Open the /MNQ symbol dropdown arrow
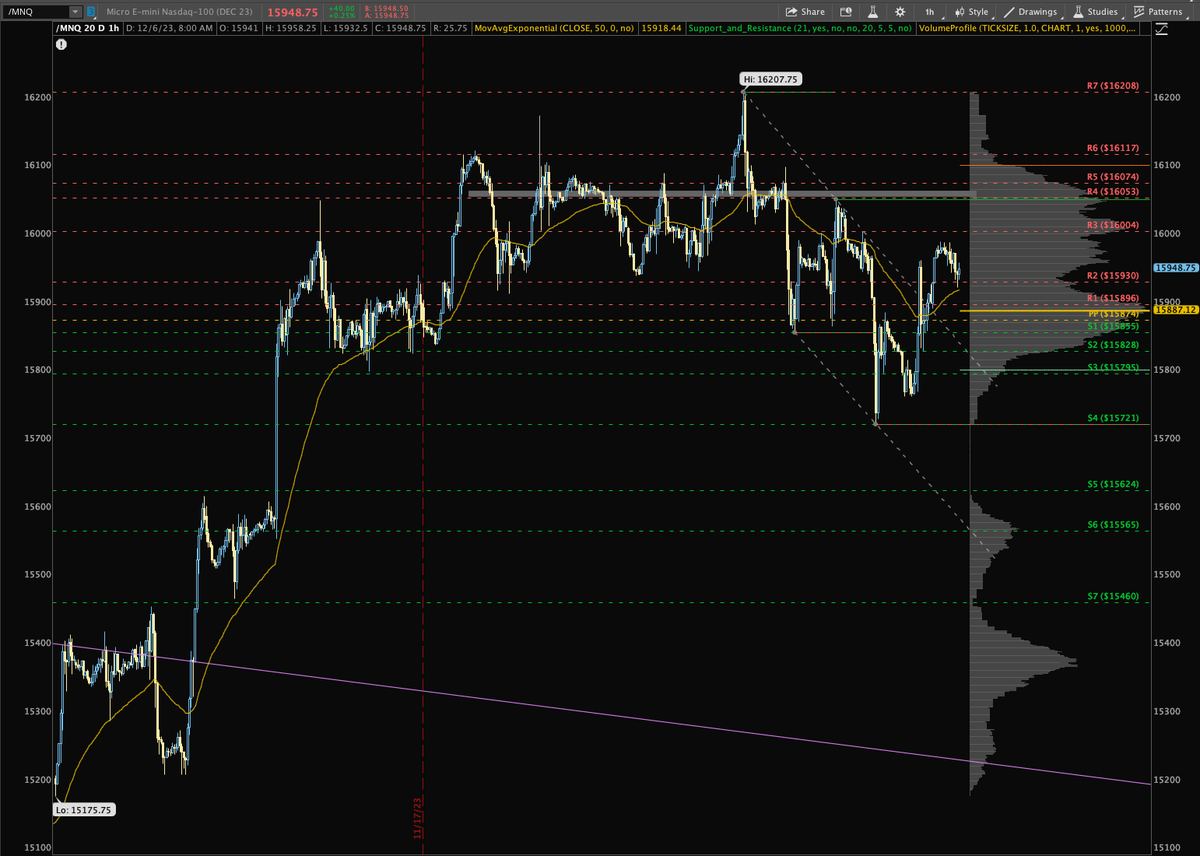The image size is (1200, 856). click(x=76, y=11)
